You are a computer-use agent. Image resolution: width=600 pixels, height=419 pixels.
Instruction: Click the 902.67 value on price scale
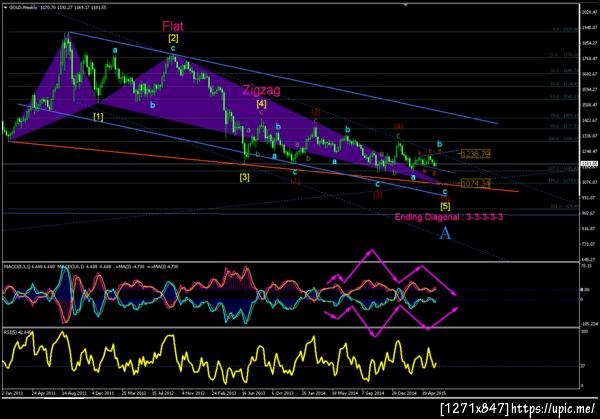pyautogui.click(x=590, y=213)
